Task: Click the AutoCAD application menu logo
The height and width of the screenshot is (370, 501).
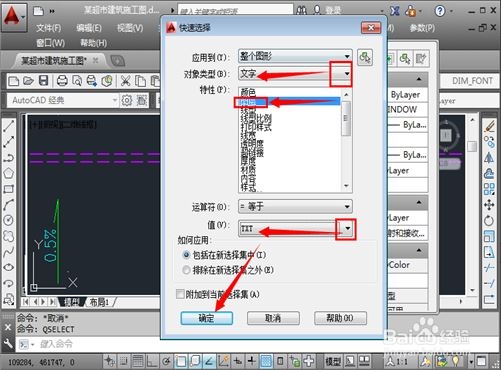Action: coord(13,17)
